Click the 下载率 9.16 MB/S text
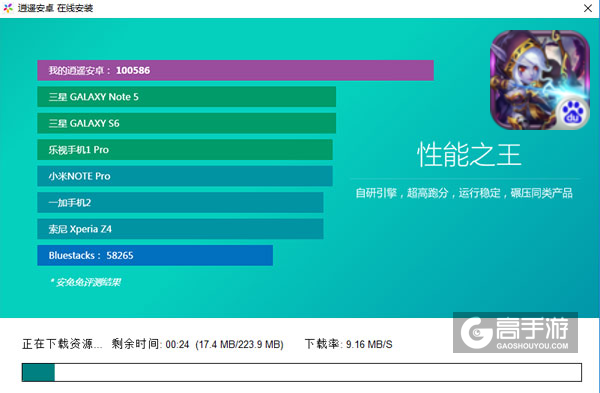 coord(349,344)
